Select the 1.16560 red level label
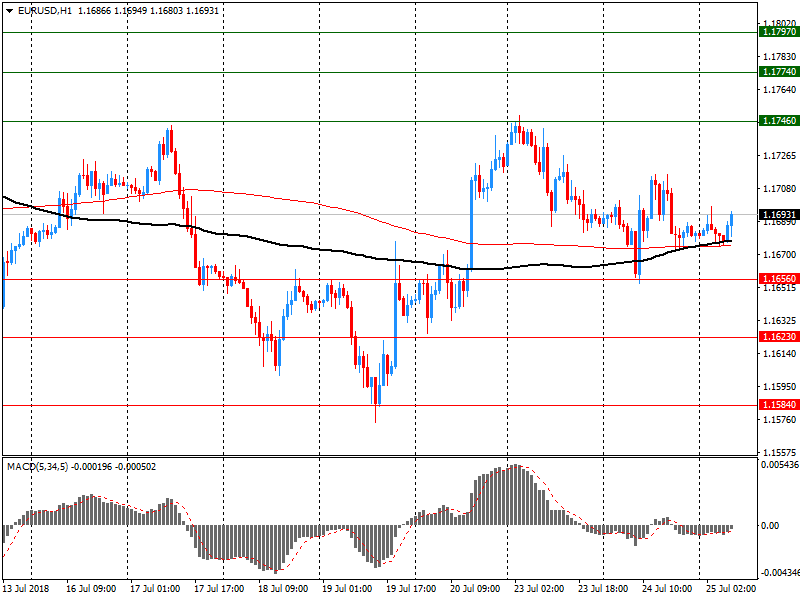This screenshot has height=600, width=800. 779,279
